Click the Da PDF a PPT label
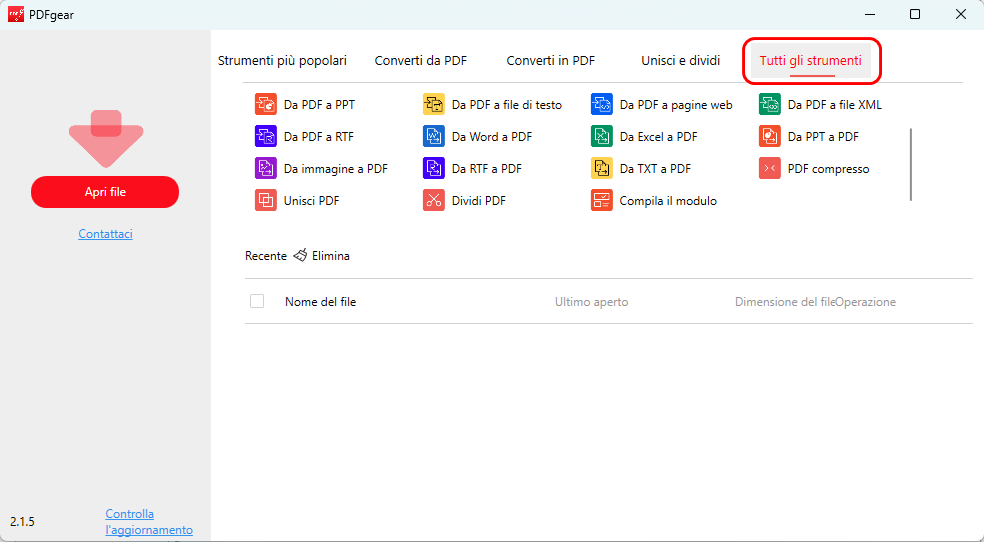The width and height of the screenshot is (984, 542). [x=319, y=105]
